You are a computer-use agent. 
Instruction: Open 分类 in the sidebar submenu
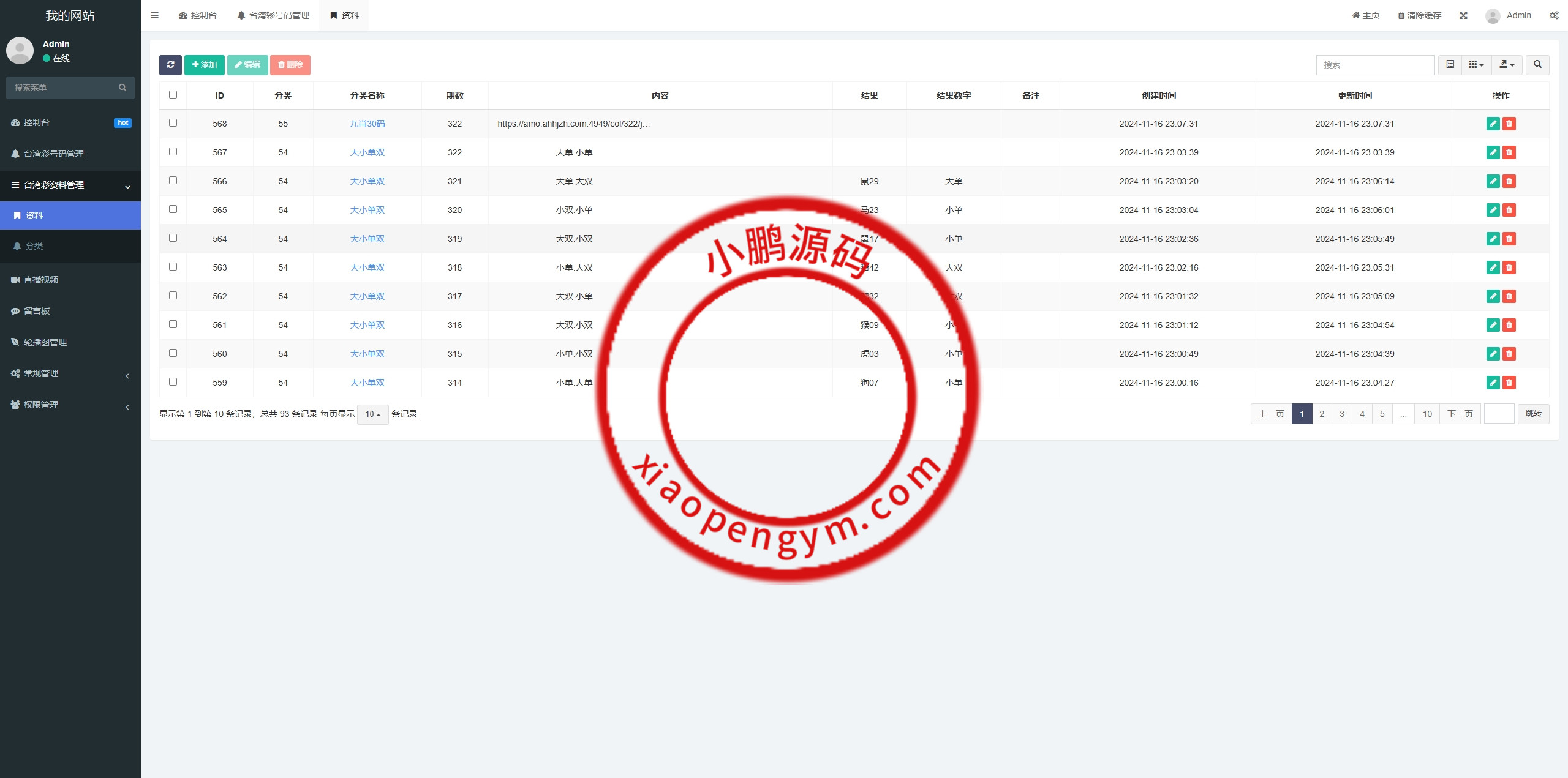tap(70, 246)
